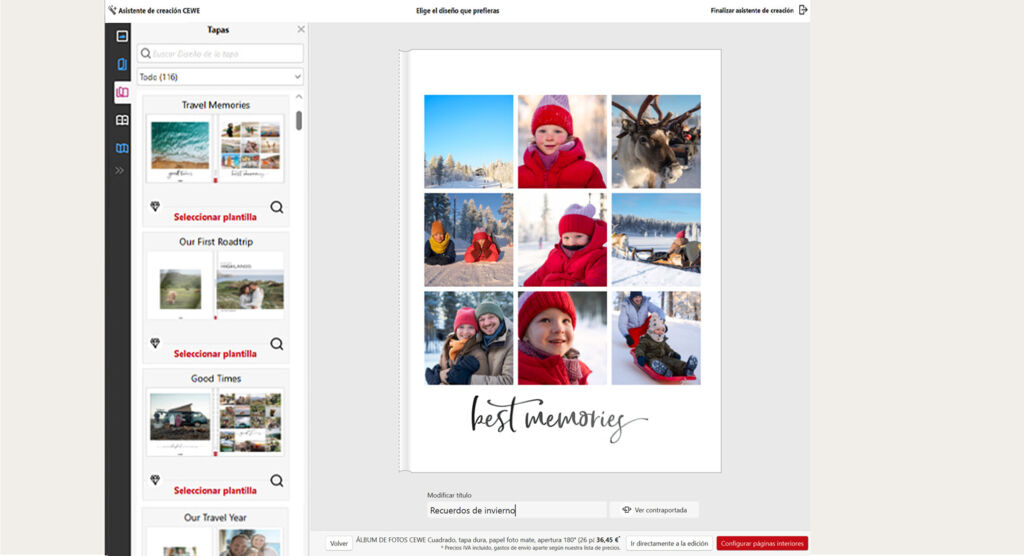Preview Travel Memories with magnifier icon
1024x556 pixels.
(x=277, y=207)
